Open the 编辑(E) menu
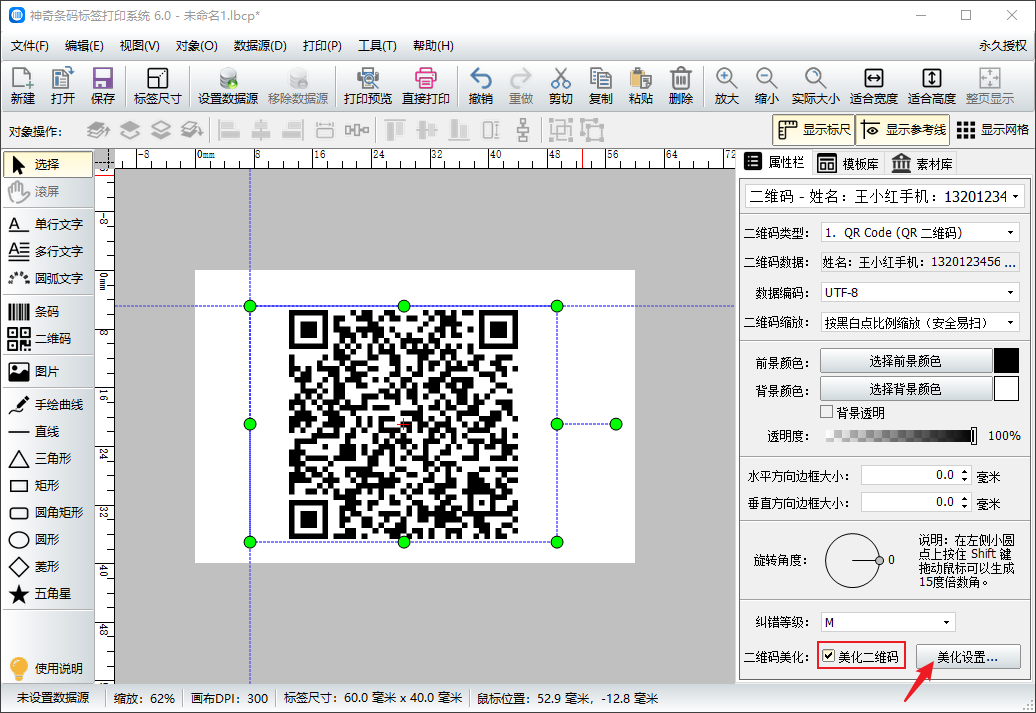This screenshot has height=713, width=1036. click(x=84, y=46)
